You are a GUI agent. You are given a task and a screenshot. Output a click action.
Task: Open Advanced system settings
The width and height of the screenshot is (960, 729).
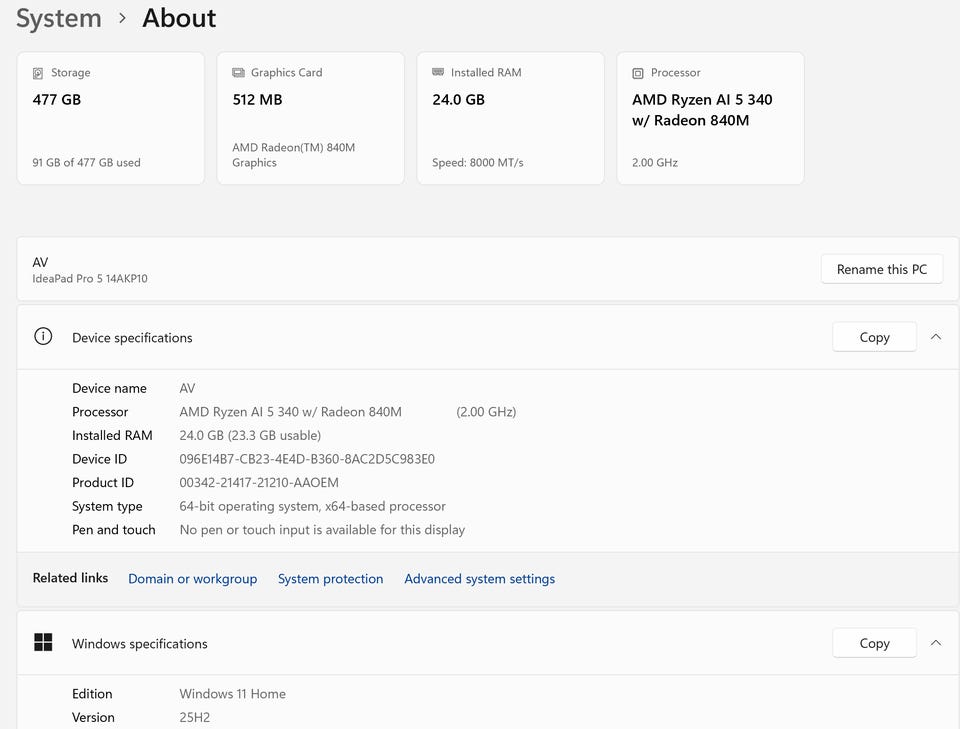tap(479, 579)
